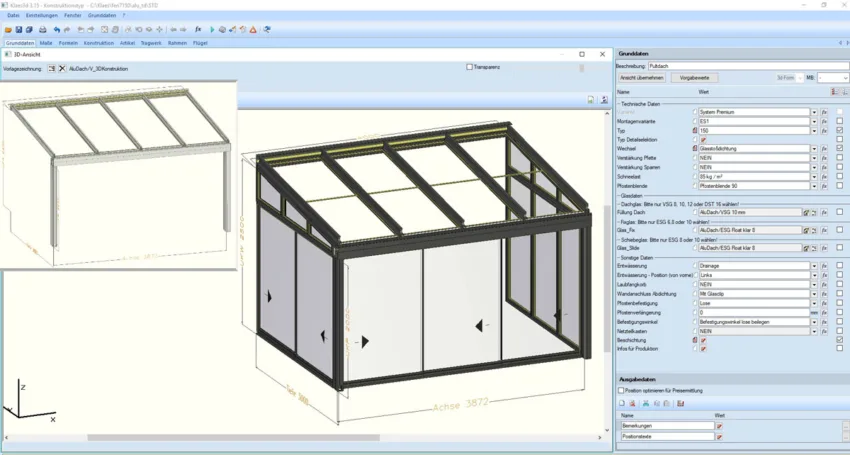Click cut scissors icon in Ausgabedaten toolbar
Image resolution: width=850 pixels, height=455 pixels.
(646, 403)
